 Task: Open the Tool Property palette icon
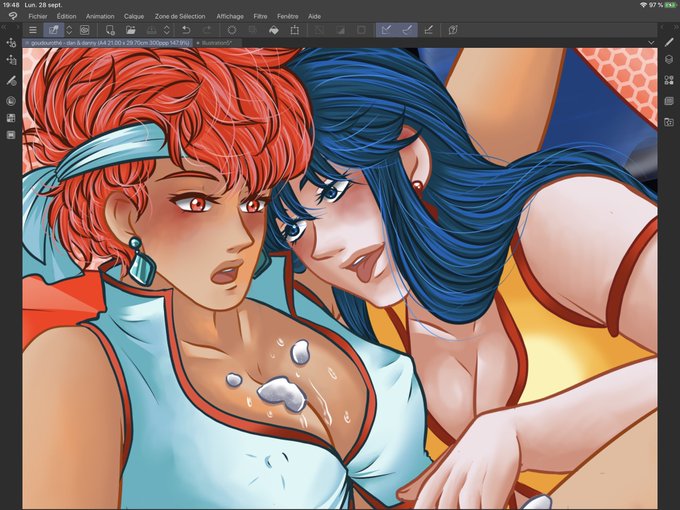click(11, 60)
